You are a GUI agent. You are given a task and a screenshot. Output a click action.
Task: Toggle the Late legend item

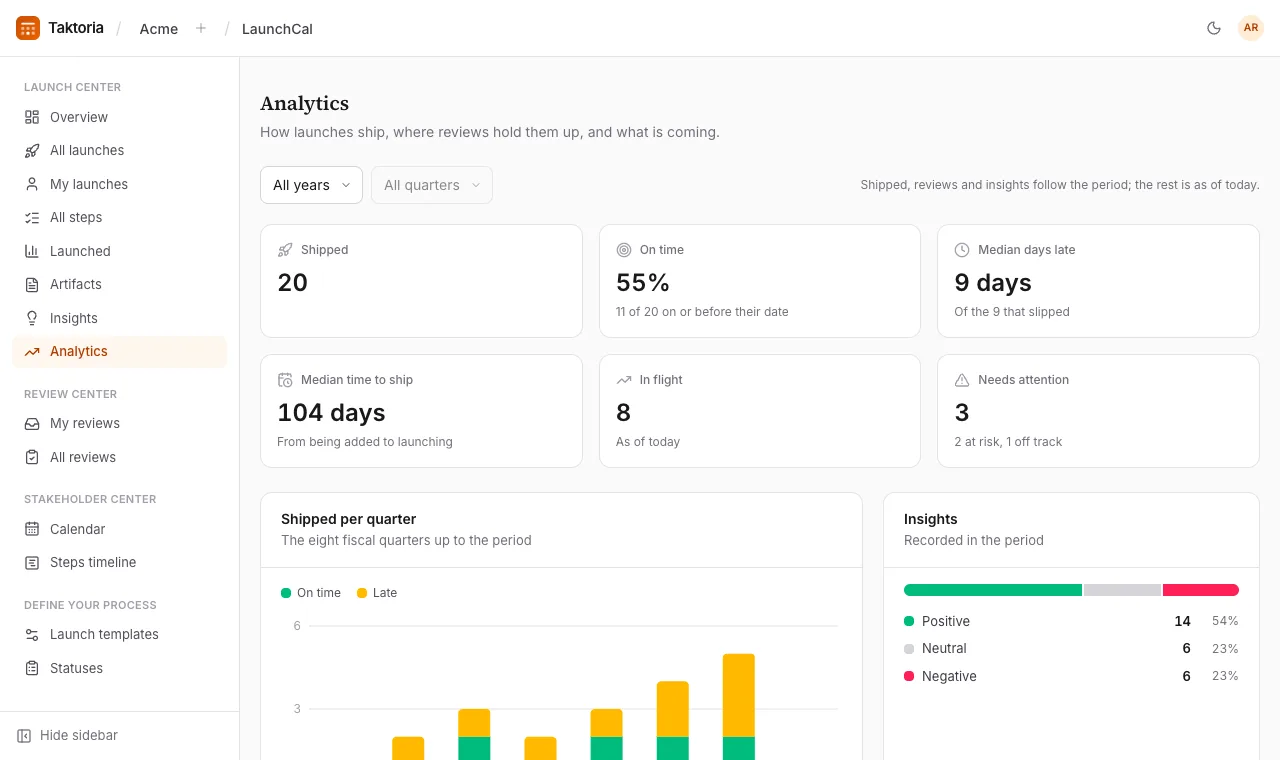pos(377,593)
